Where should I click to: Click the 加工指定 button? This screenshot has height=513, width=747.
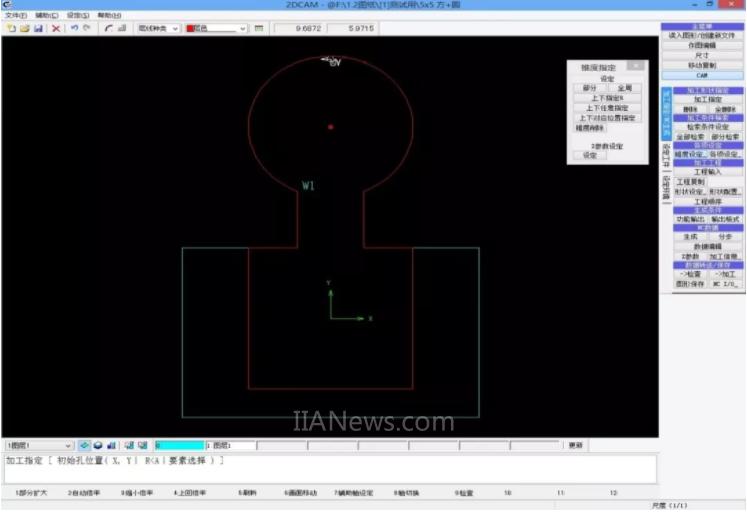tap(702, 99)
